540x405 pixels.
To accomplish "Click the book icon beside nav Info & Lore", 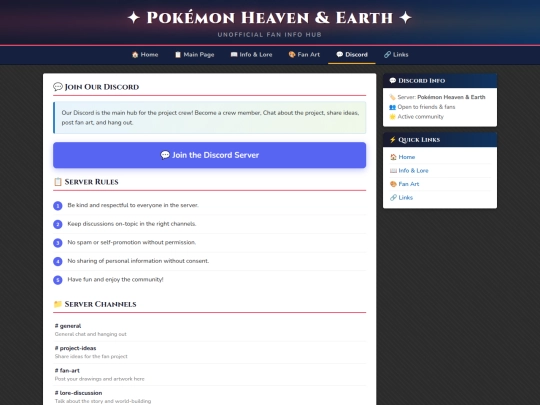I will [234, 54].
